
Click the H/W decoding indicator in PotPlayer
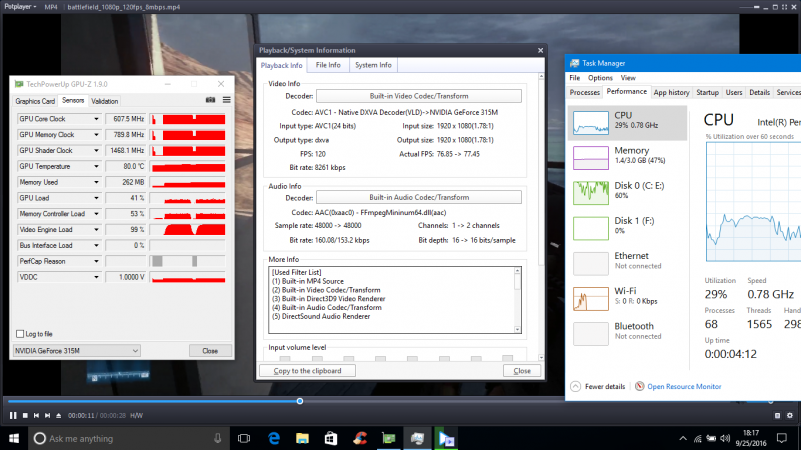136,416
